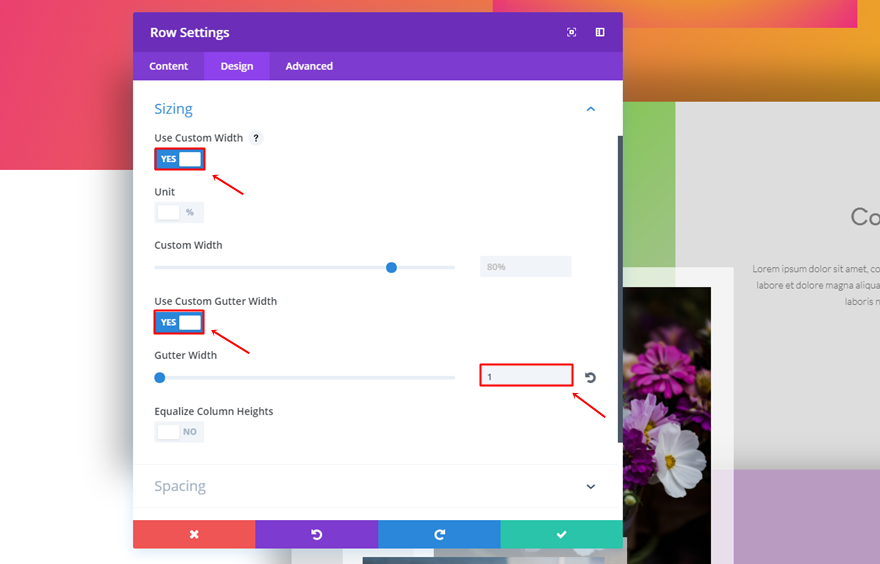Screen dimensions: 880x564
Task: Click the Custom Width slider handle
Action: pos(391,268)
